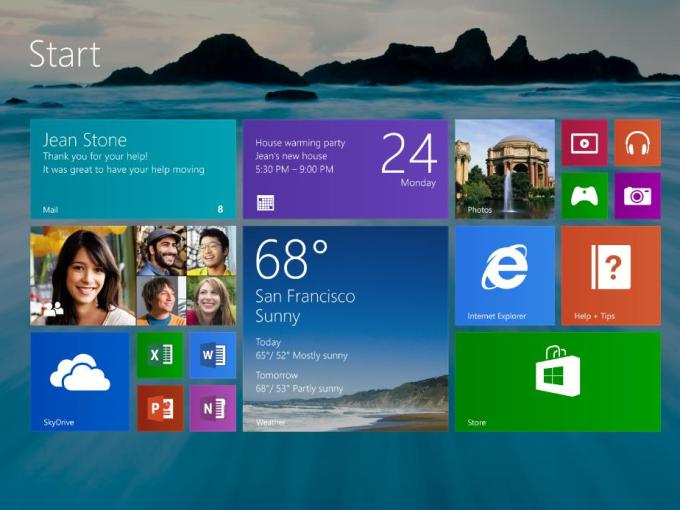Image resolution: width=680 pixels, height=510 pixels.
Task: Open the SkyDrive tile
Action: point(80,382)
